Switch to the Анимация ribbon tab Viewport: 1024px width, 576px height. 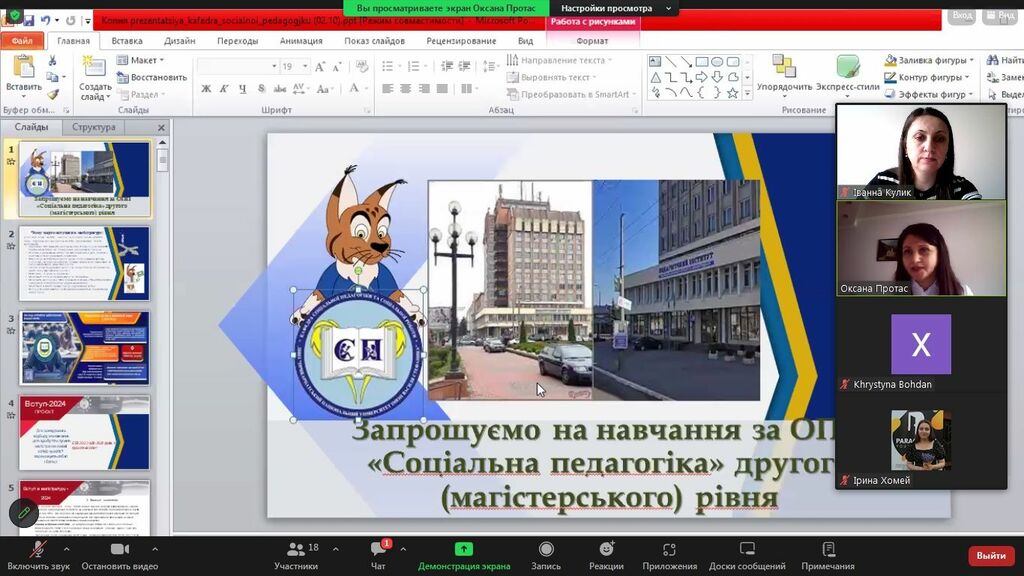301,41
